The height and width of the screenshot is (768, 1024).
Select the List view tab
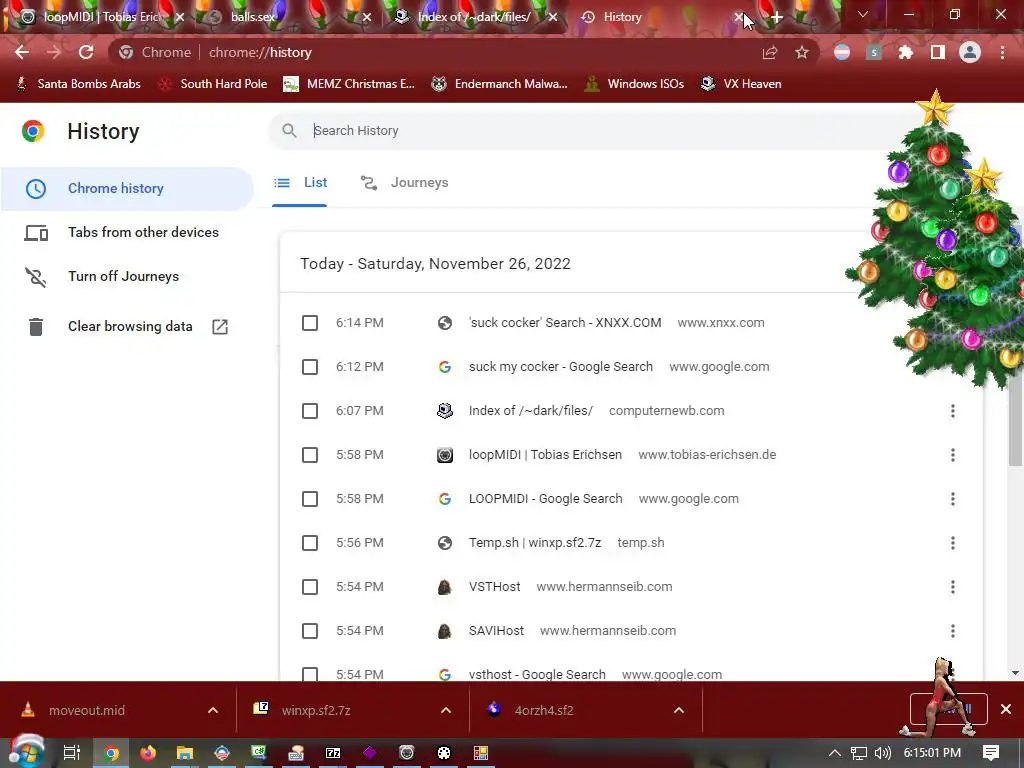pos(300,183)
